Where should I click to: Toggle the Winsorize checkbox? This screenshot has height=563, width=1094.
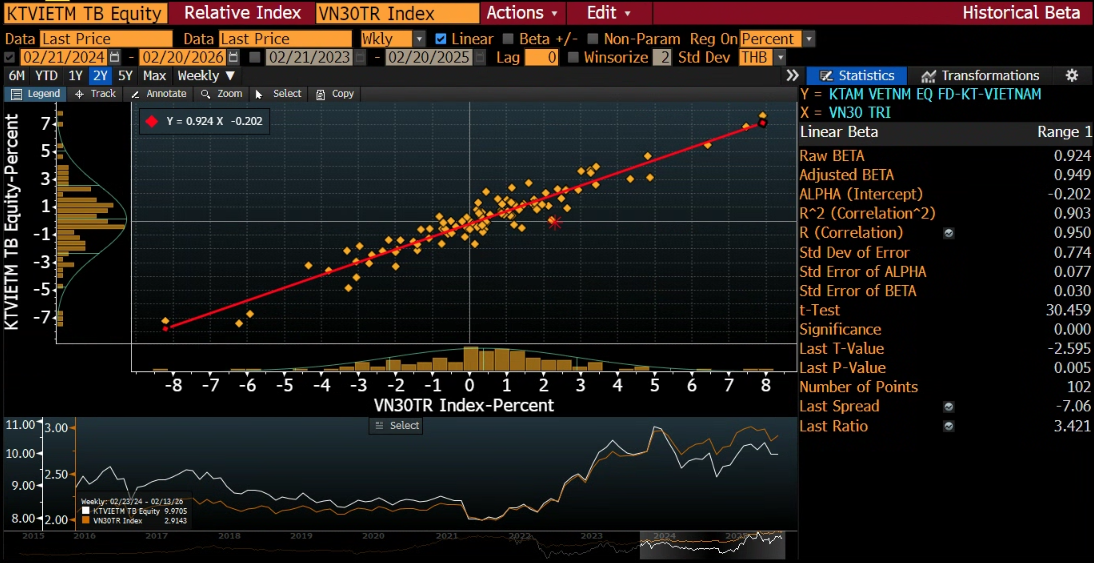coord(574,58)
